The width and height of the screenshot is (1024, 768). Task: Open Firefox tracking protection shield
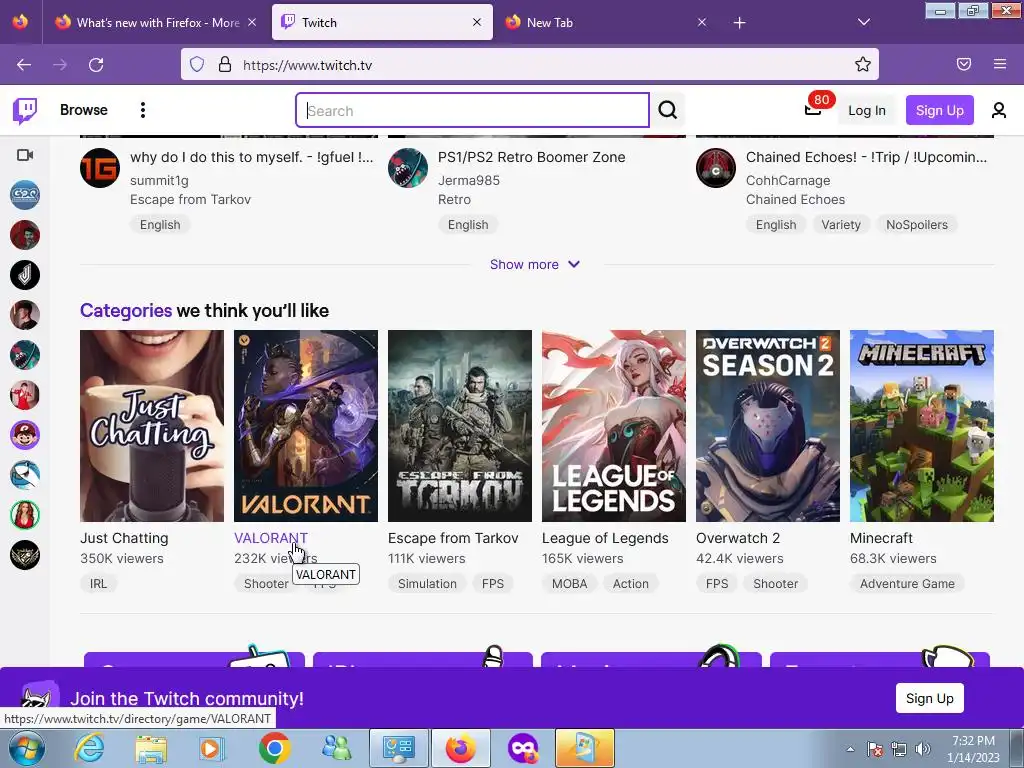(197, 65)
